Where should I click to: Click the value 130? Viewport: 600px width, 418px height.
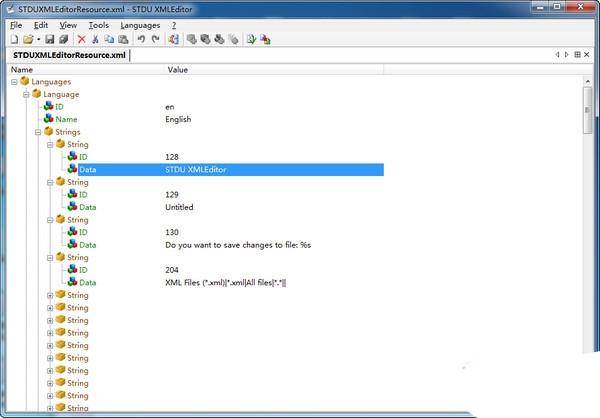click(x=172, y=232)
